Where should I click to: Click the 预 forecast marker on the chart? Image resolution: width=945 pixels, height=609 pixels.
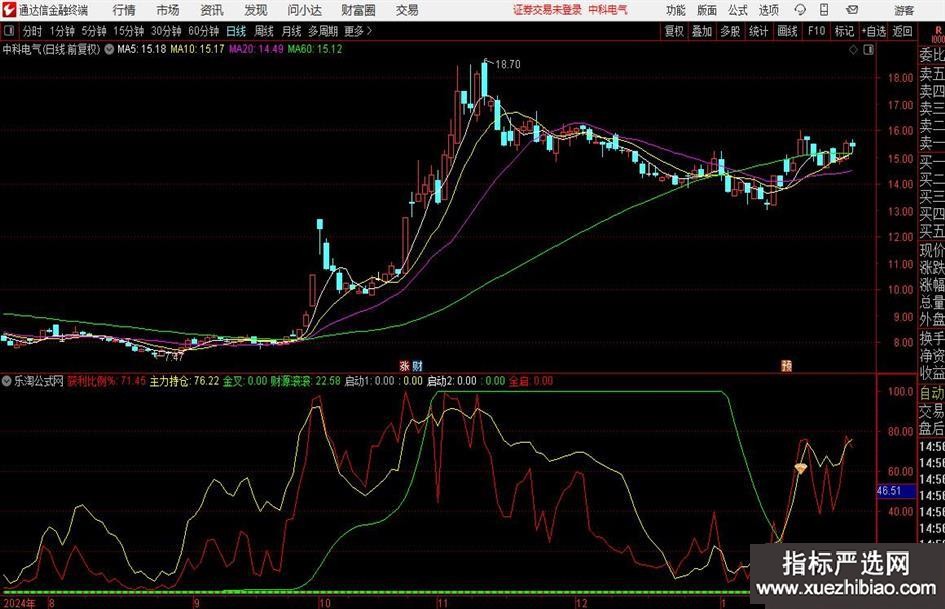click(x=786, y=365)
